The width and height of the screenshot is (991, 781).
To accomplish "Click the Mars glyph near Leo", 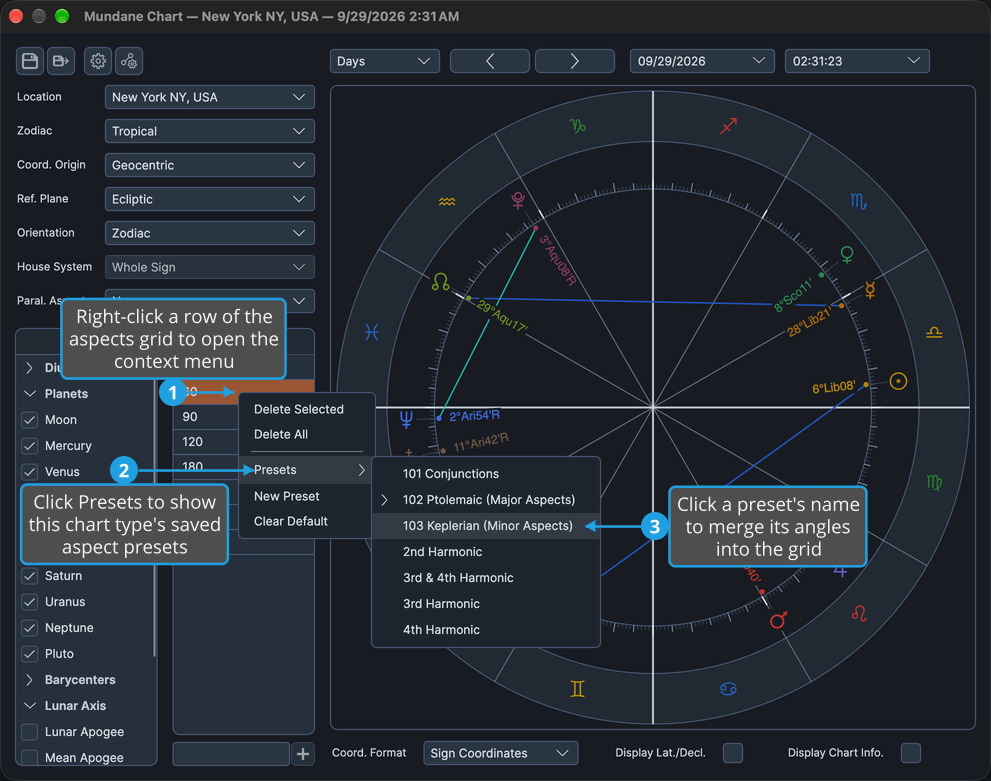I will (778, 620).
